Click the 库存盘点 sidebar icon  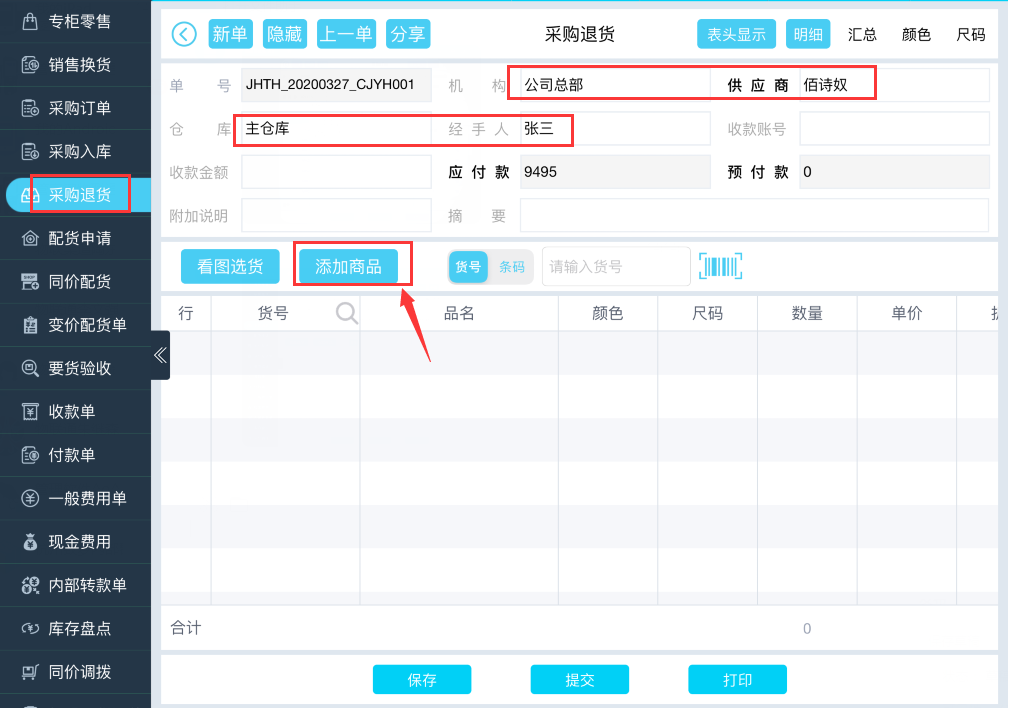point(30,628)
